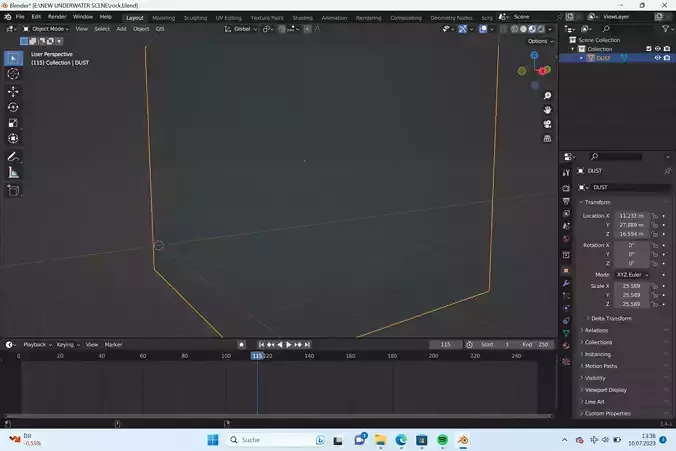
Task: Open the Render menu
Action: pos(57,17)
